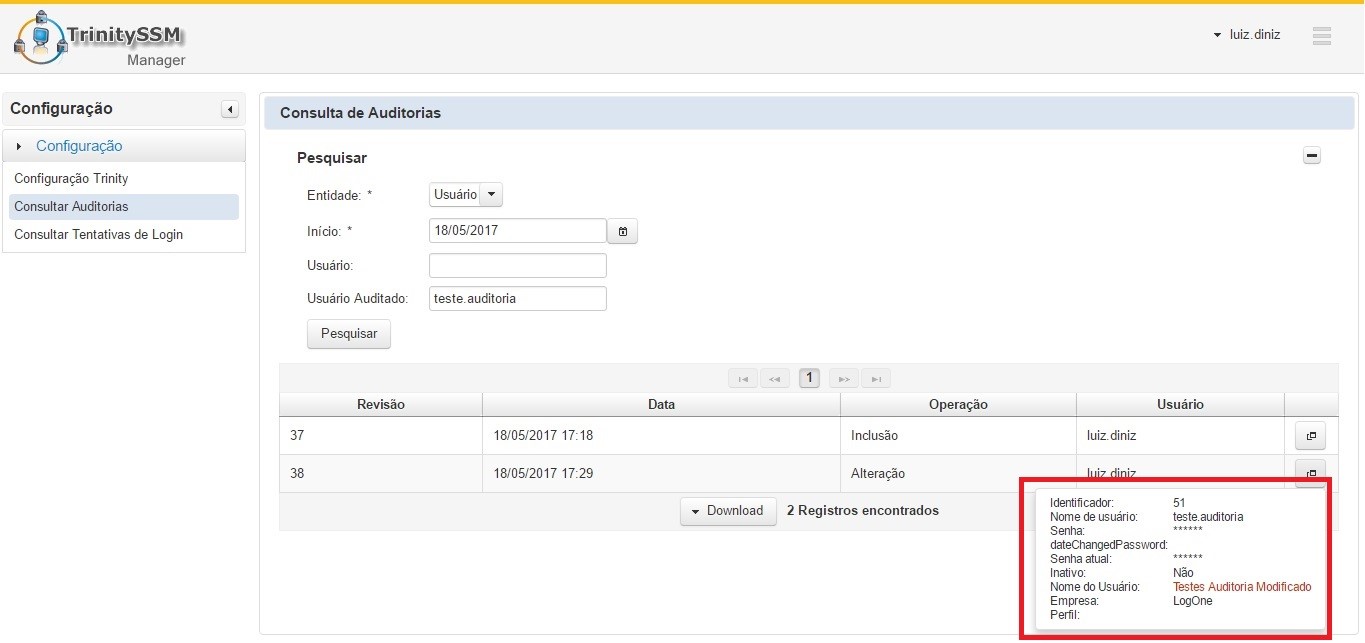Go to the last results page

coord(875,379)
